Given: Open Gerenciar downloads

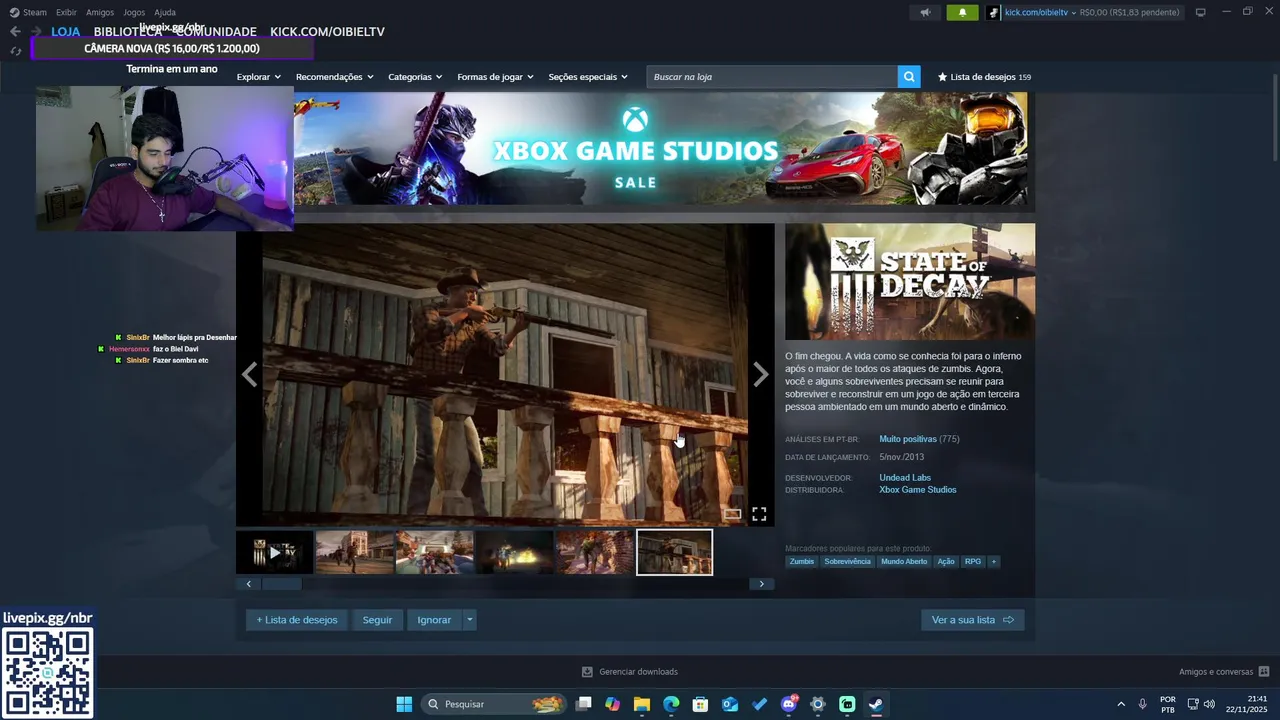Looking at the screenshot, I should 630,672.
